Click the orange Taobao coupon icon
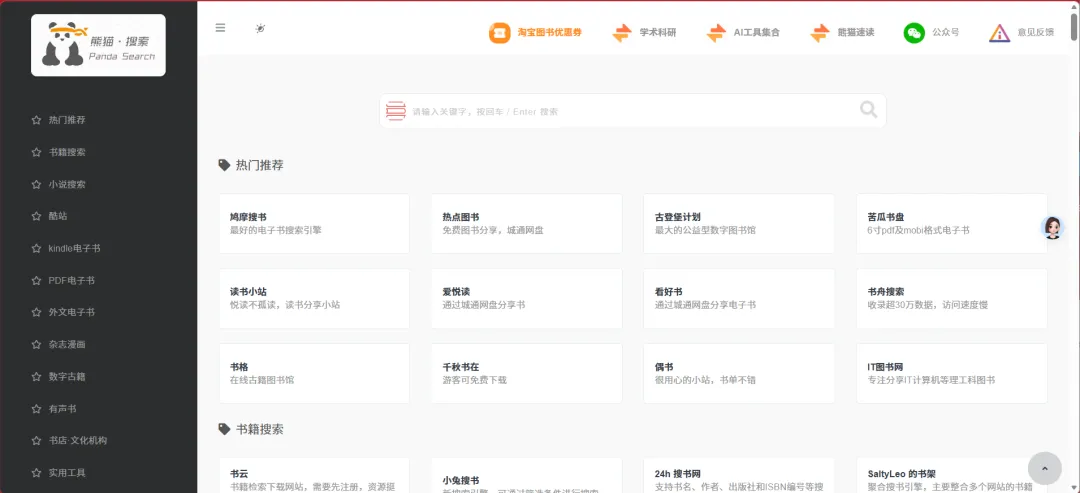 (499, 32)
